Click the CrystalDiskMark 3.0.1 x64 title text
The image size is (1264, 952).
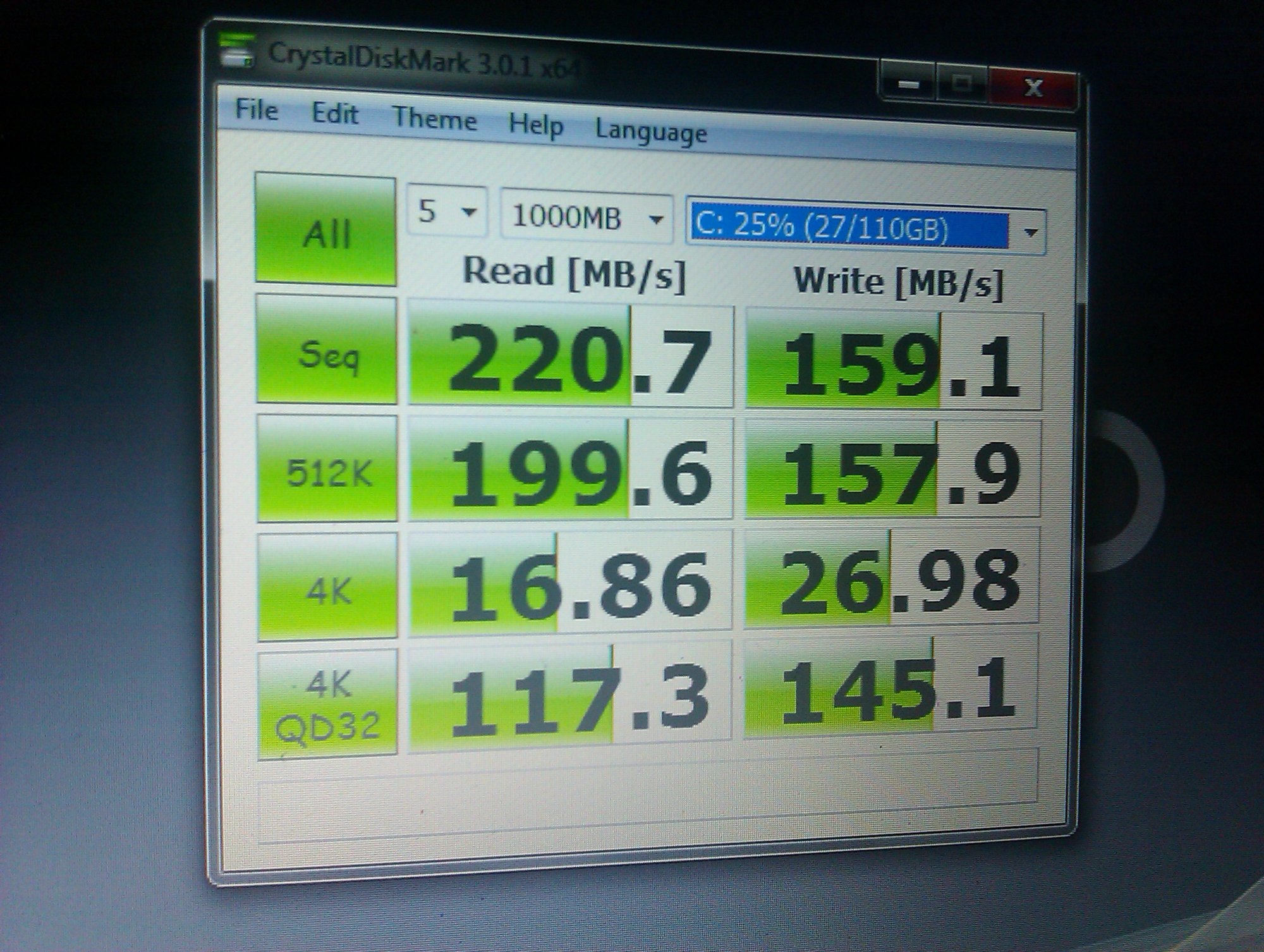point(425,62)
